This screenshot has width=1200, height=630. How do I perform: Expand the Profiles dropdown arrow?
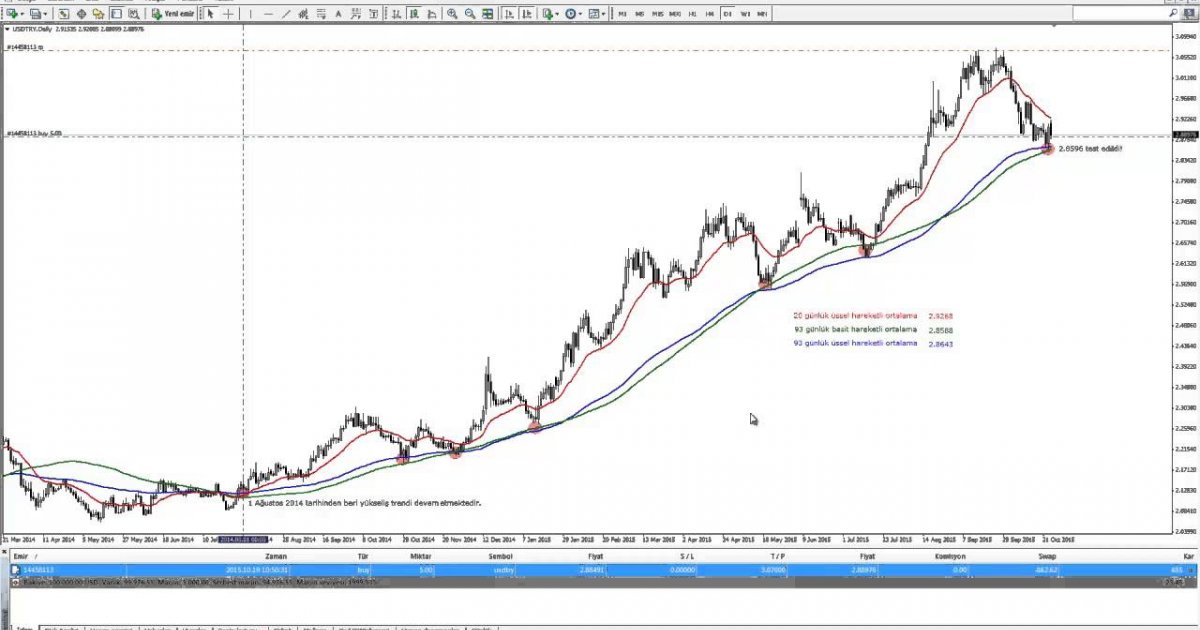point(45,14)
